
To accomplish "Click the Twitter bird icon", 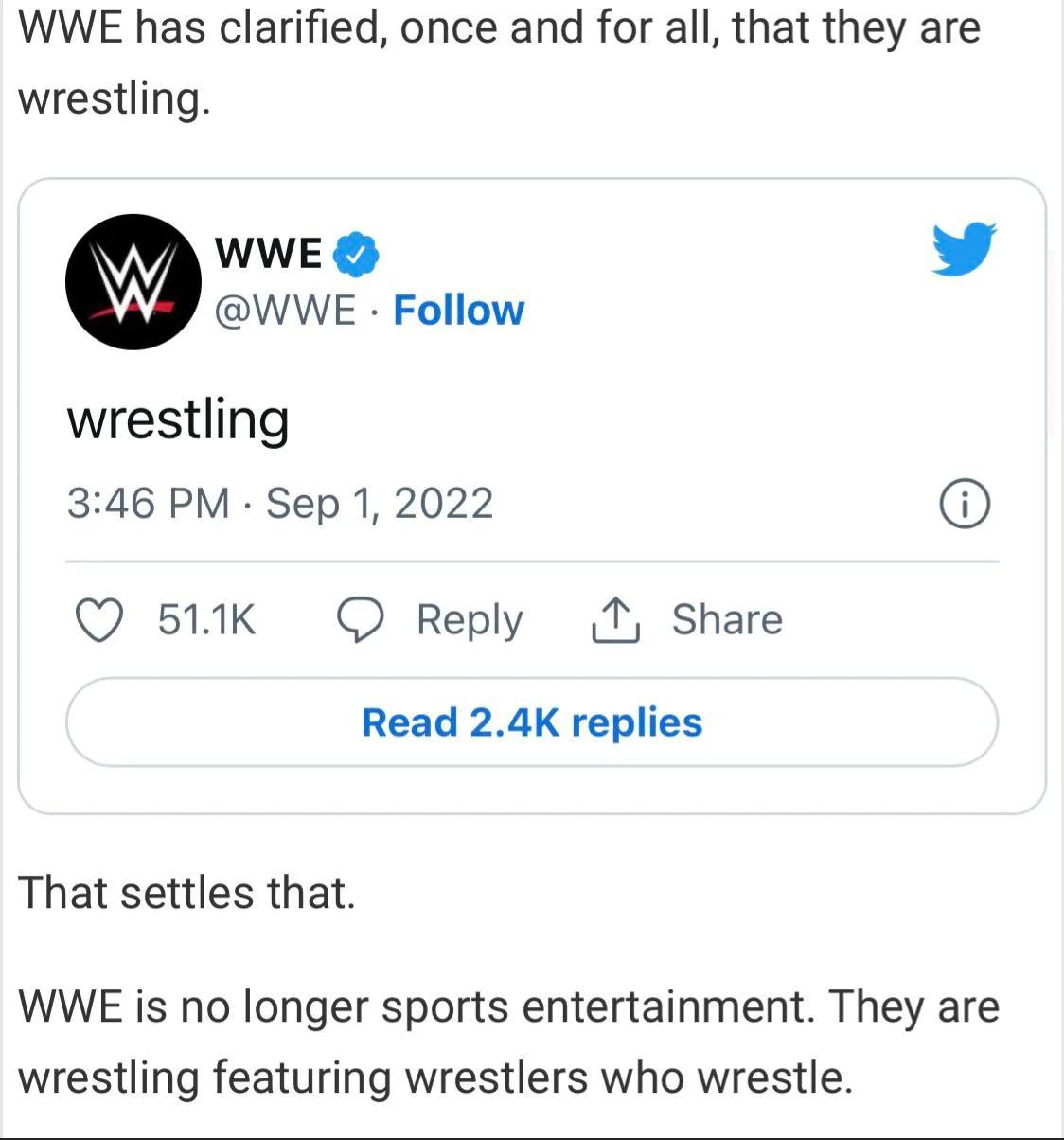I will [x=965, y=250].
